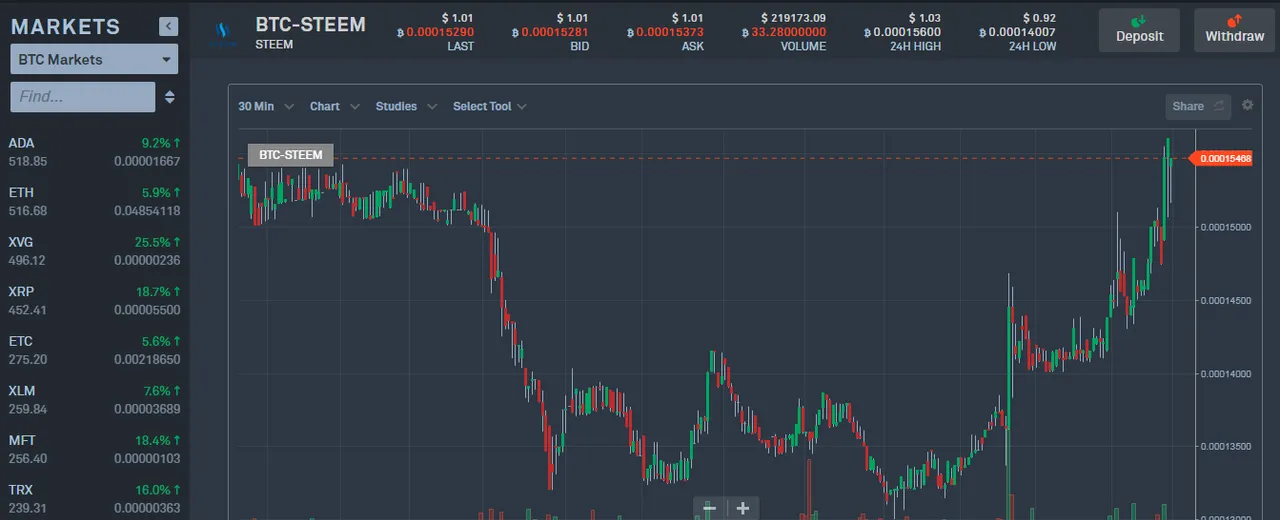Image resolution: width=1280 pixels, height=520 pixels.
Task: Click the 0.00015468 current price marker
Action: (x=1221, y=158)
